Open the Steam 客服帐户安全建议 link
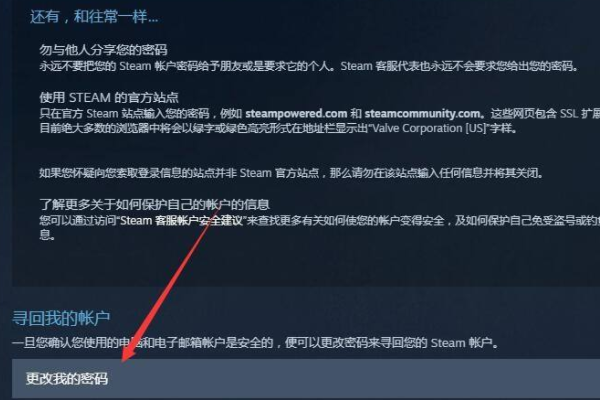The height and width of the screenshot is (400, 600). point(182,221)
